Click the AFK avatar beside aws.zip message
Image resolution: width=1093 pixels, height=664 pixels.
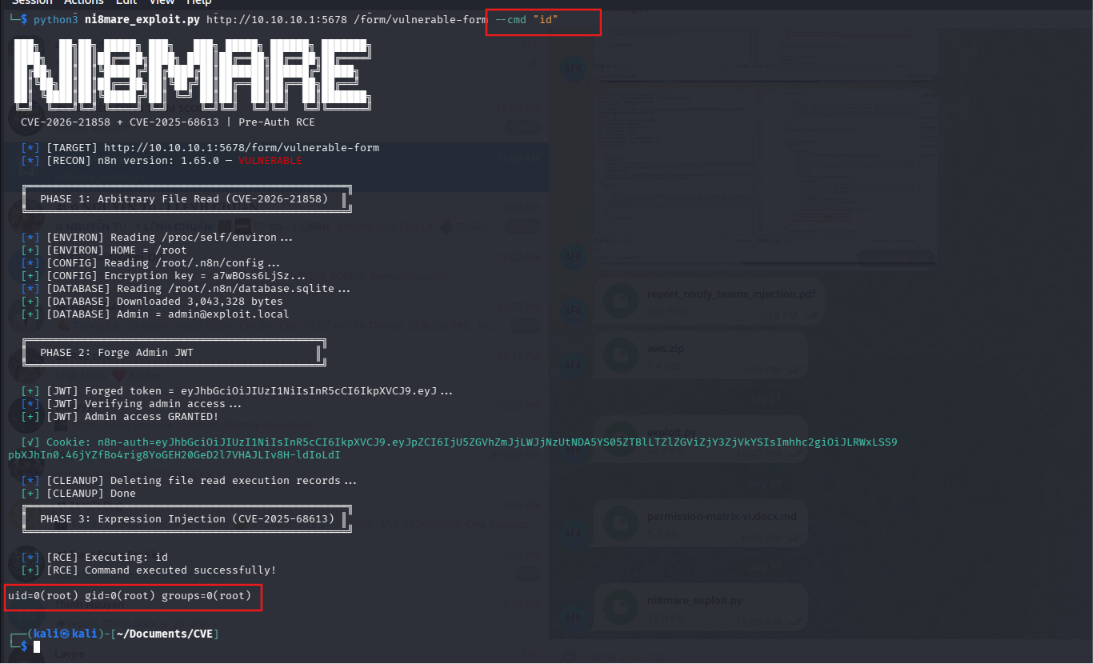(x=573, y=364)
